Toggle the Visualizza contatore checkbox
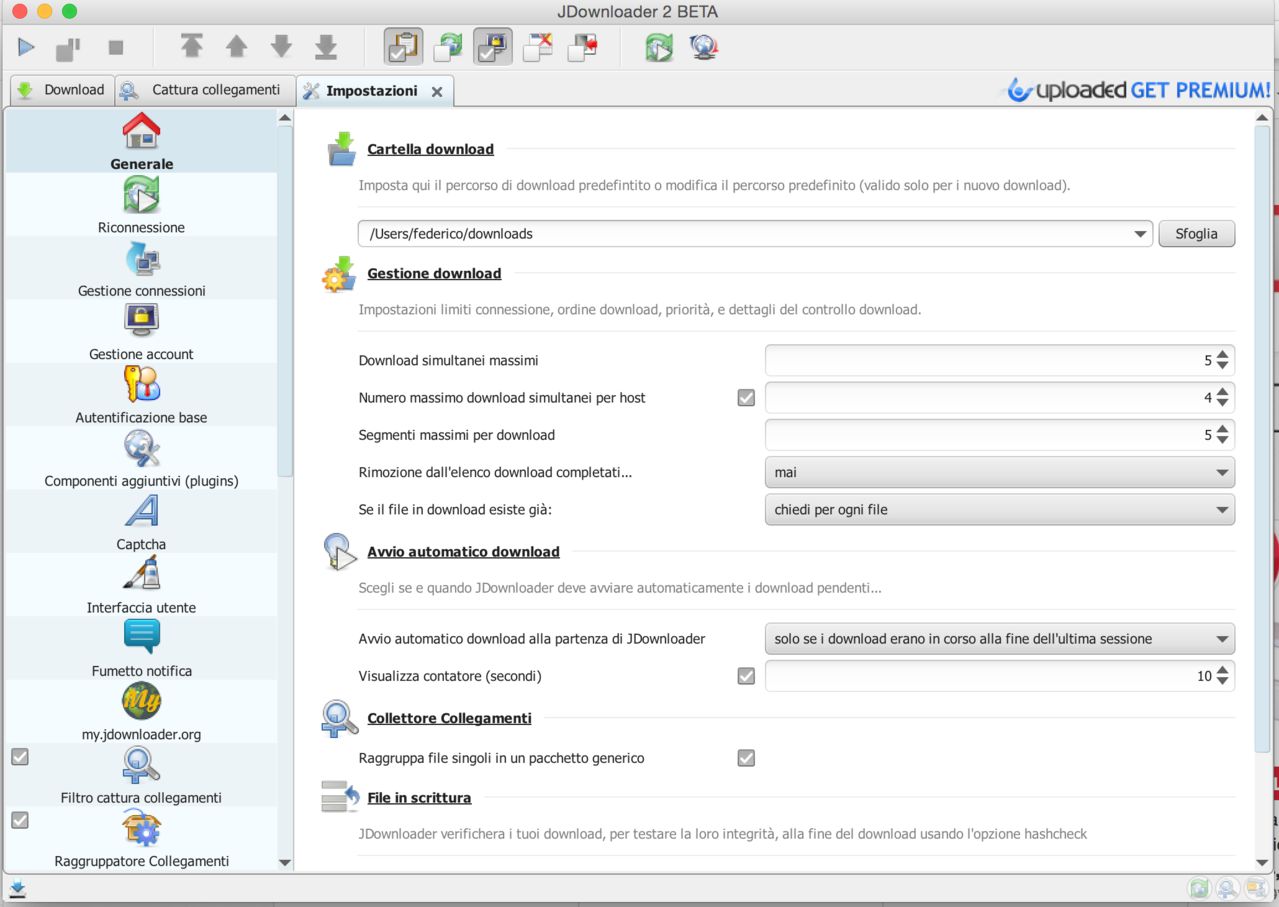Screen dimensions: 1279x907 [746, 676]
